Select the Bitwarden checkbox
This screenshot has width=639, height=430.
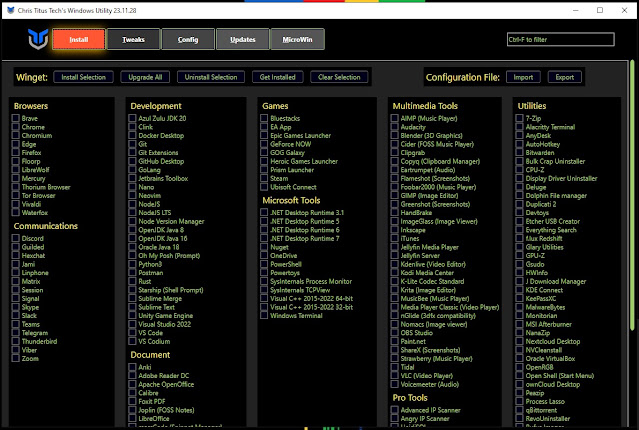point(520,152)
